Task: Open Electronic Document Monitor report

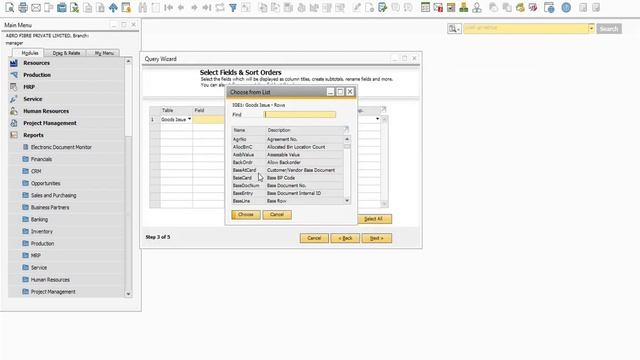Action: pos(61,147)
